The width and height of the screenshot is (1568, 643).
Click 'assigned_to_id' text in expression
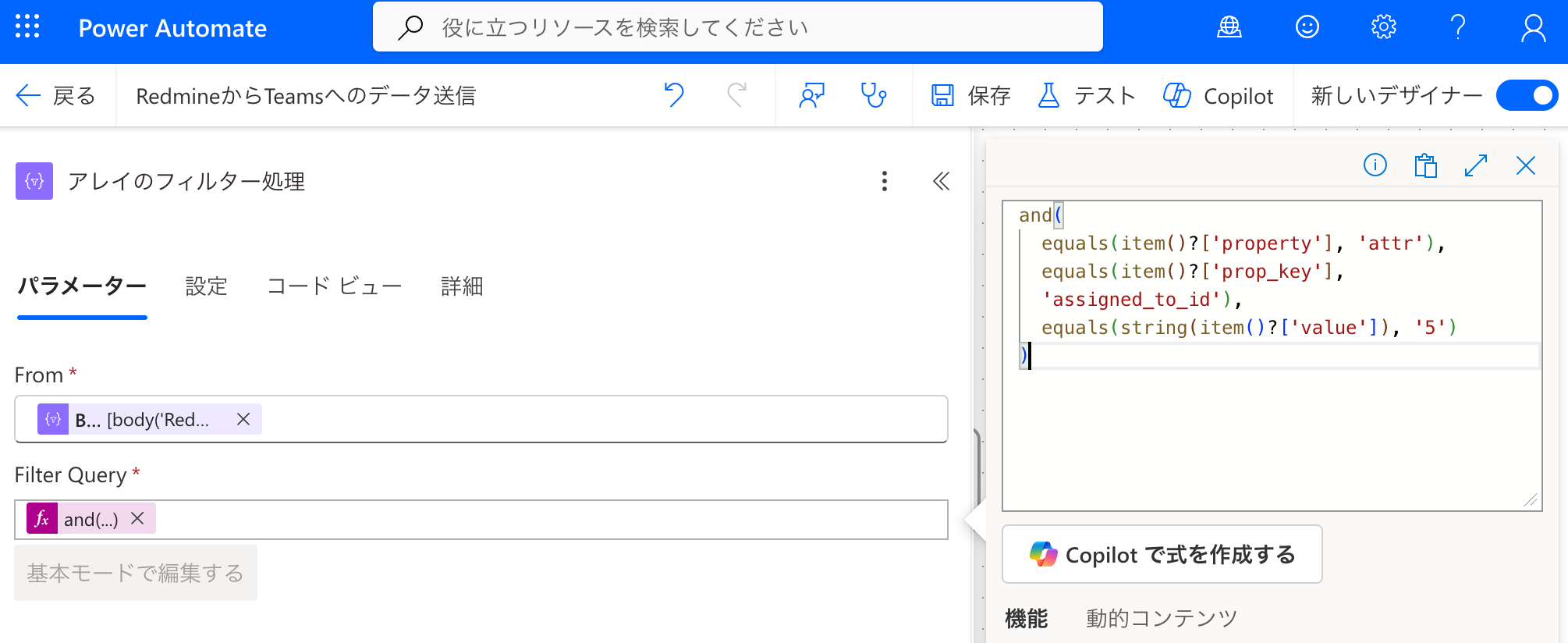click(x=1131, y=300)
